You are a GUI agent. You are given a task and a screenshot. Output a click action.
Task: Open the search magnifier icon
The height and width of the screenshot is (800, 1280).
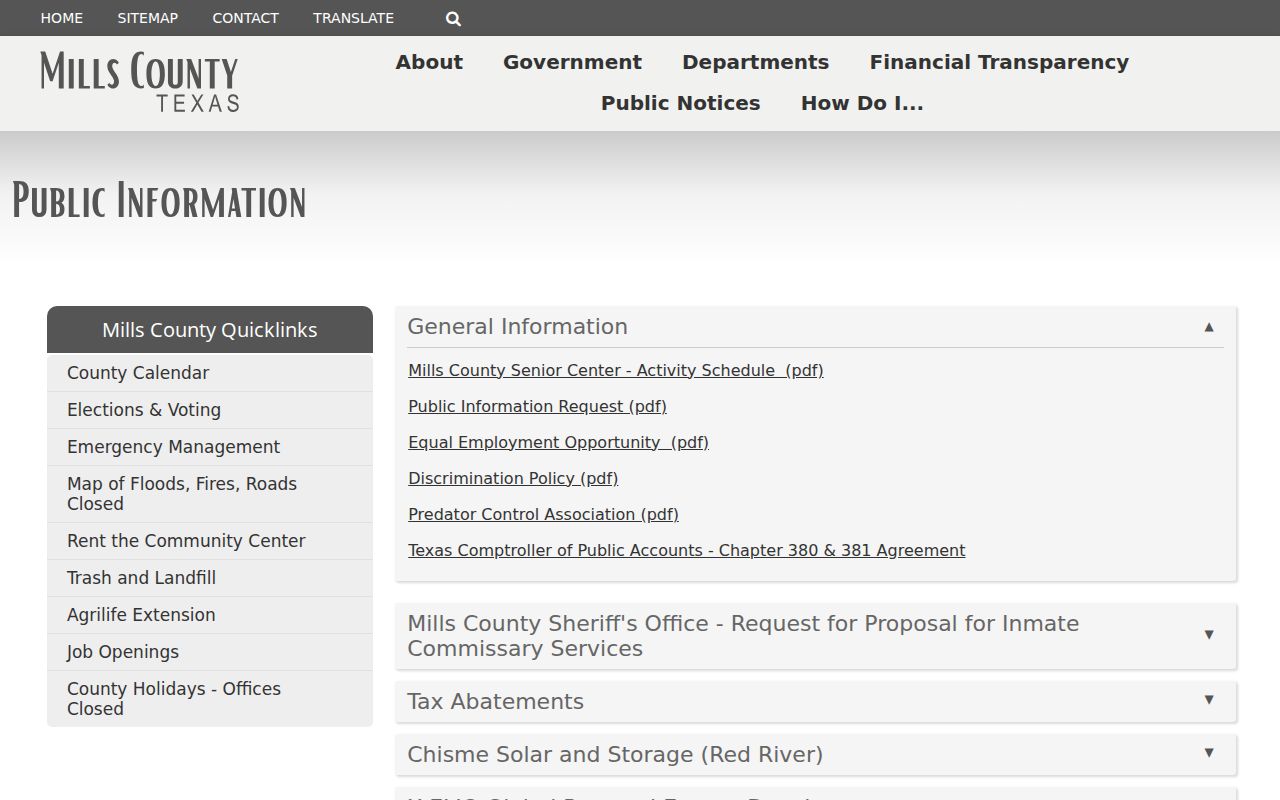tap(453, 18)
